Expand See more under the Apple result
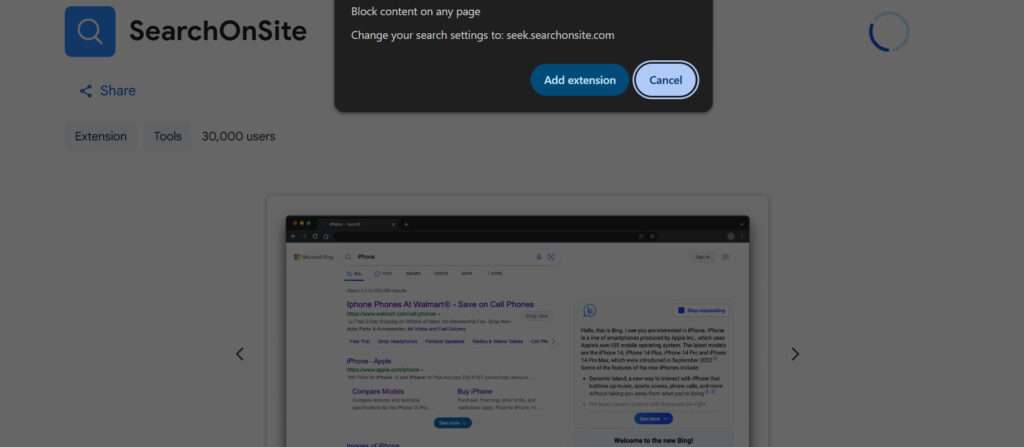1024x447 pixels. tap(453, 423)
